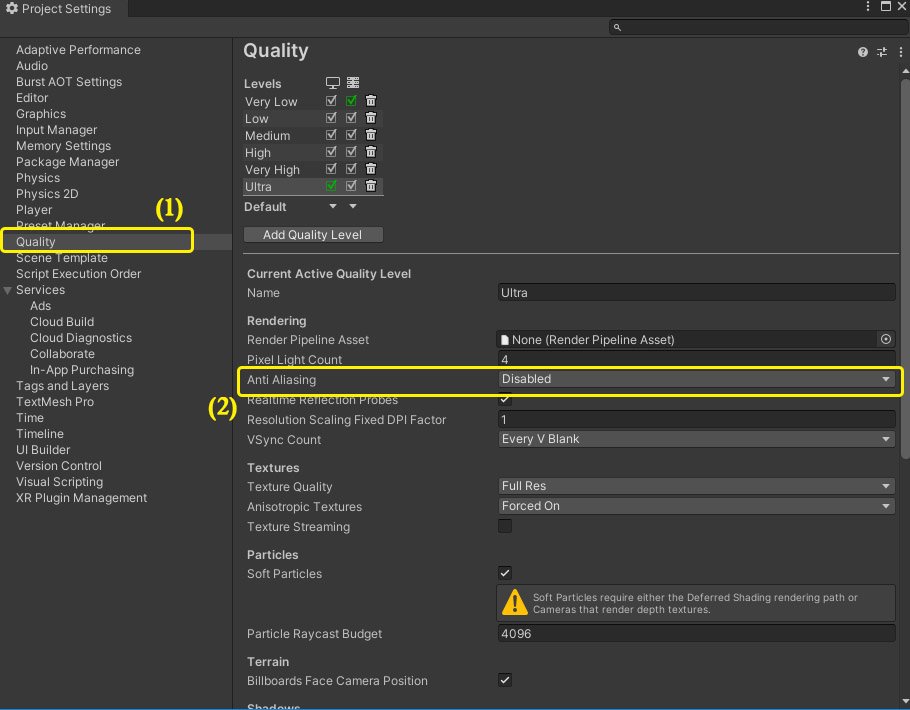Screen dimensions: 910x710
Task: Click the Pixel Light Count field
Action: [696, 359]
